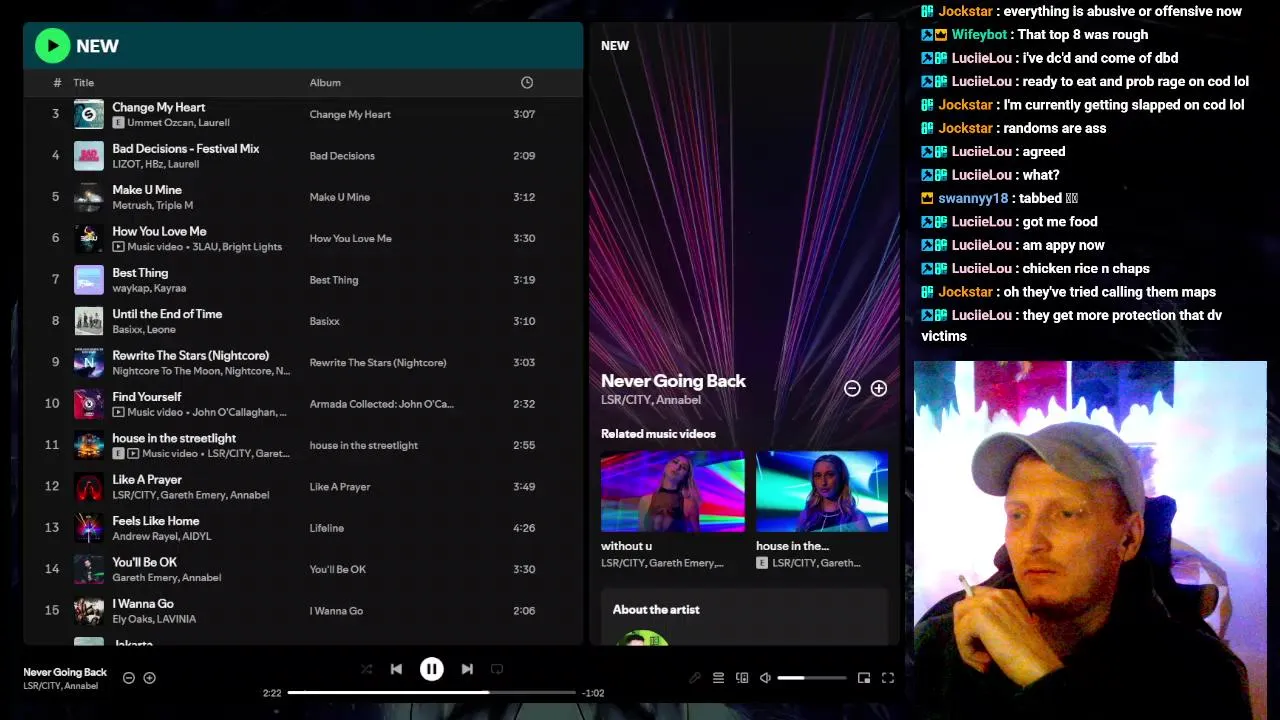Click the explicit E badge under house in the streetlight track
This screenshot has height=720, width=1280.
118,453
